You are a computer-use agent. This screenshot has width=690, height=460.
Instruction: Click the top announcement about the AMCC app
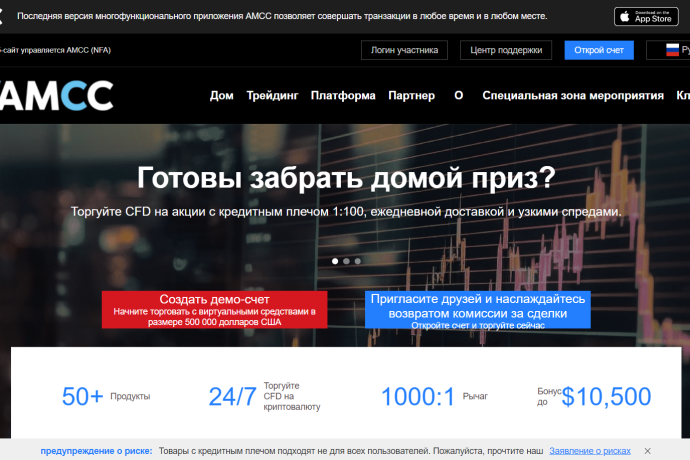click(x=282, y=16)
